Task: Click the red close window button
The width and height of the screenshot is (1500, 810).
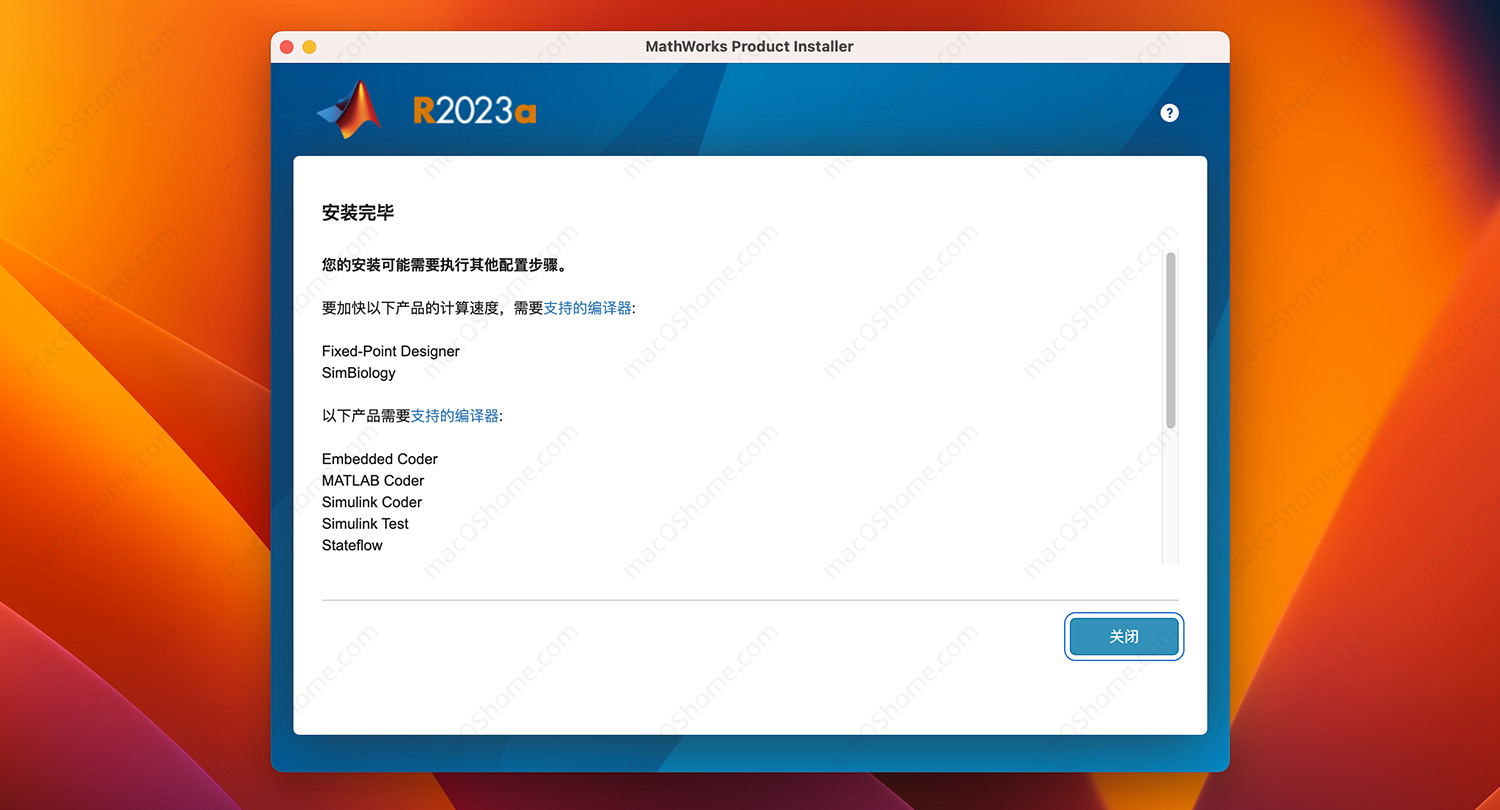Action: pos(287,47)
